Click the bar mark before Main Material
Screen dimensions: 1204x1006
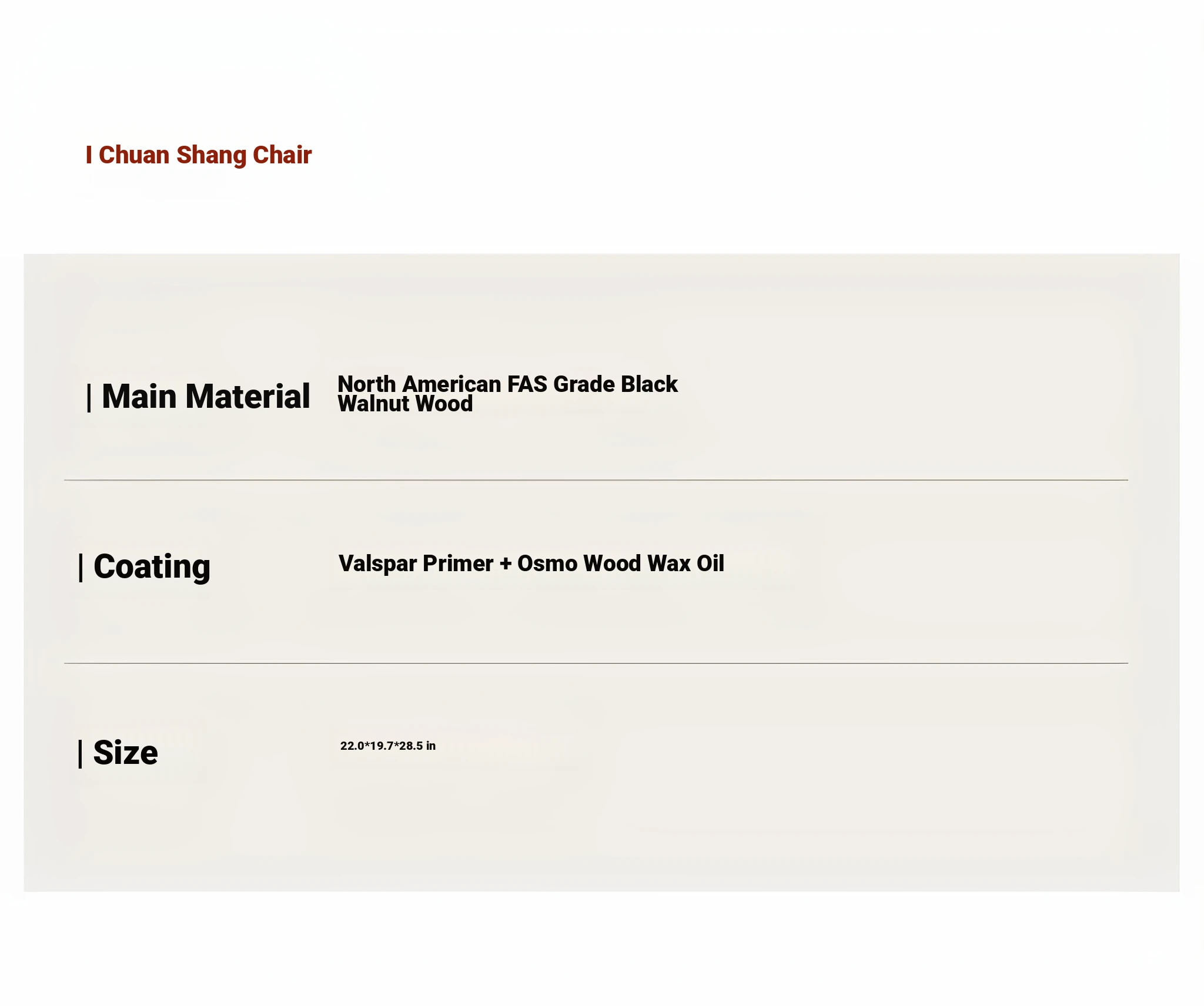click(x=89, y=398)
